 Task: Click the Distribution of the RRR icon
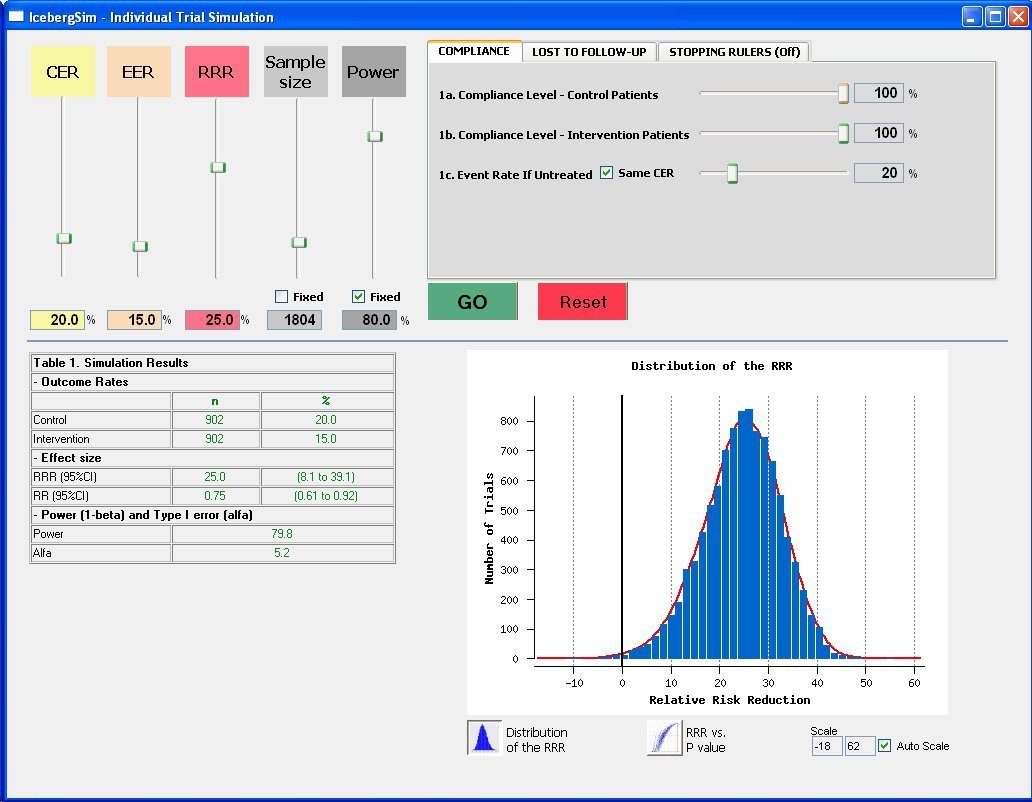[484, 738]
